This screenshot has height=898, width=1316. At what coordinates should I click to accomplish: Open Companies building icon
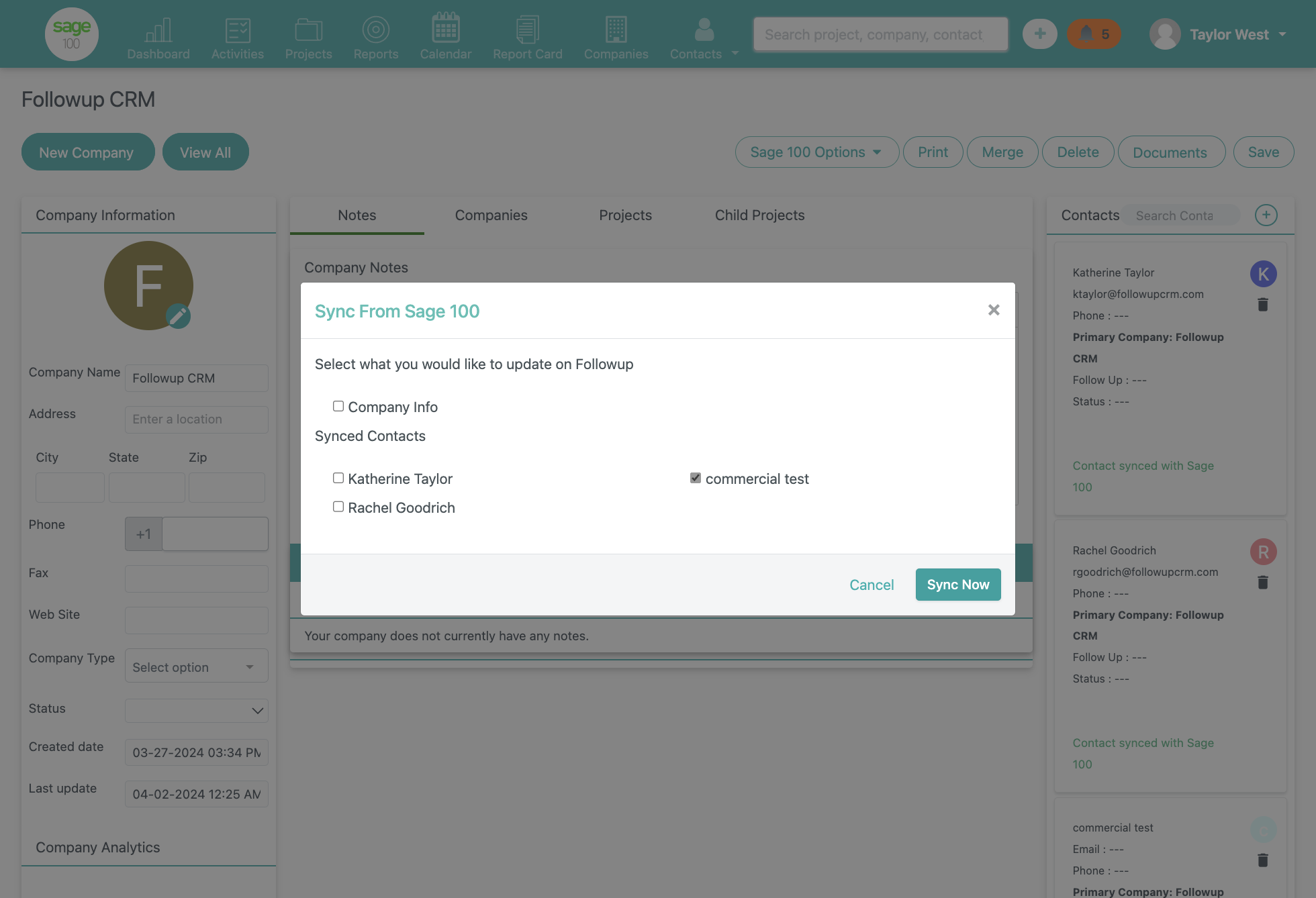[616, 30]
